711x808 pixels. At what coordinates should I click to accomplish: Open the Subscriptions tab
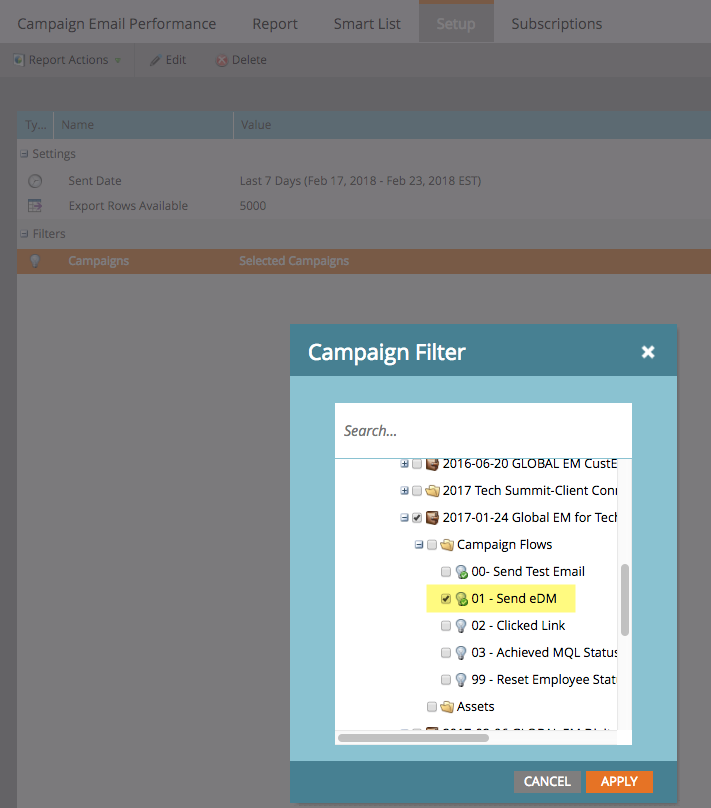pyautogui.click(x=556, y=23)
